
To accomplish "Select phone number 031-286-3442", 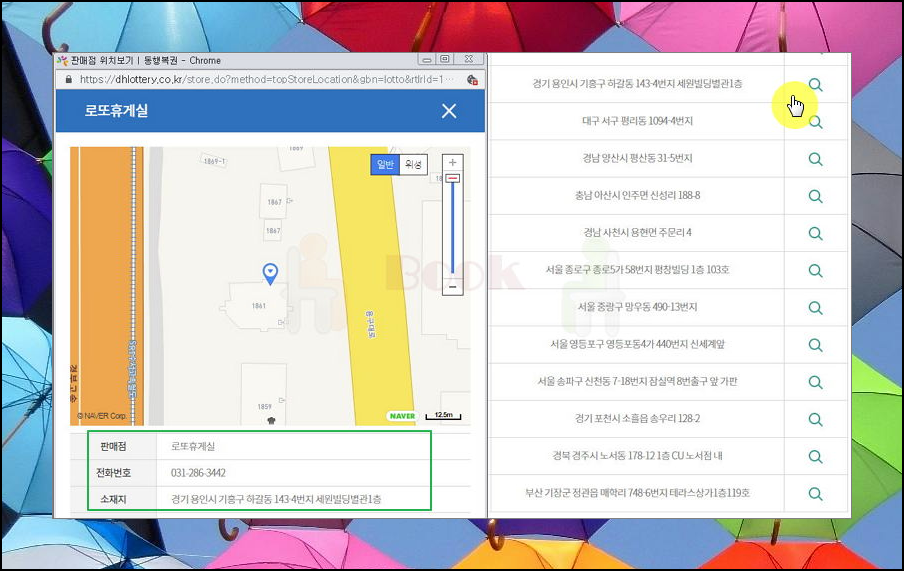I will (198, 473).
